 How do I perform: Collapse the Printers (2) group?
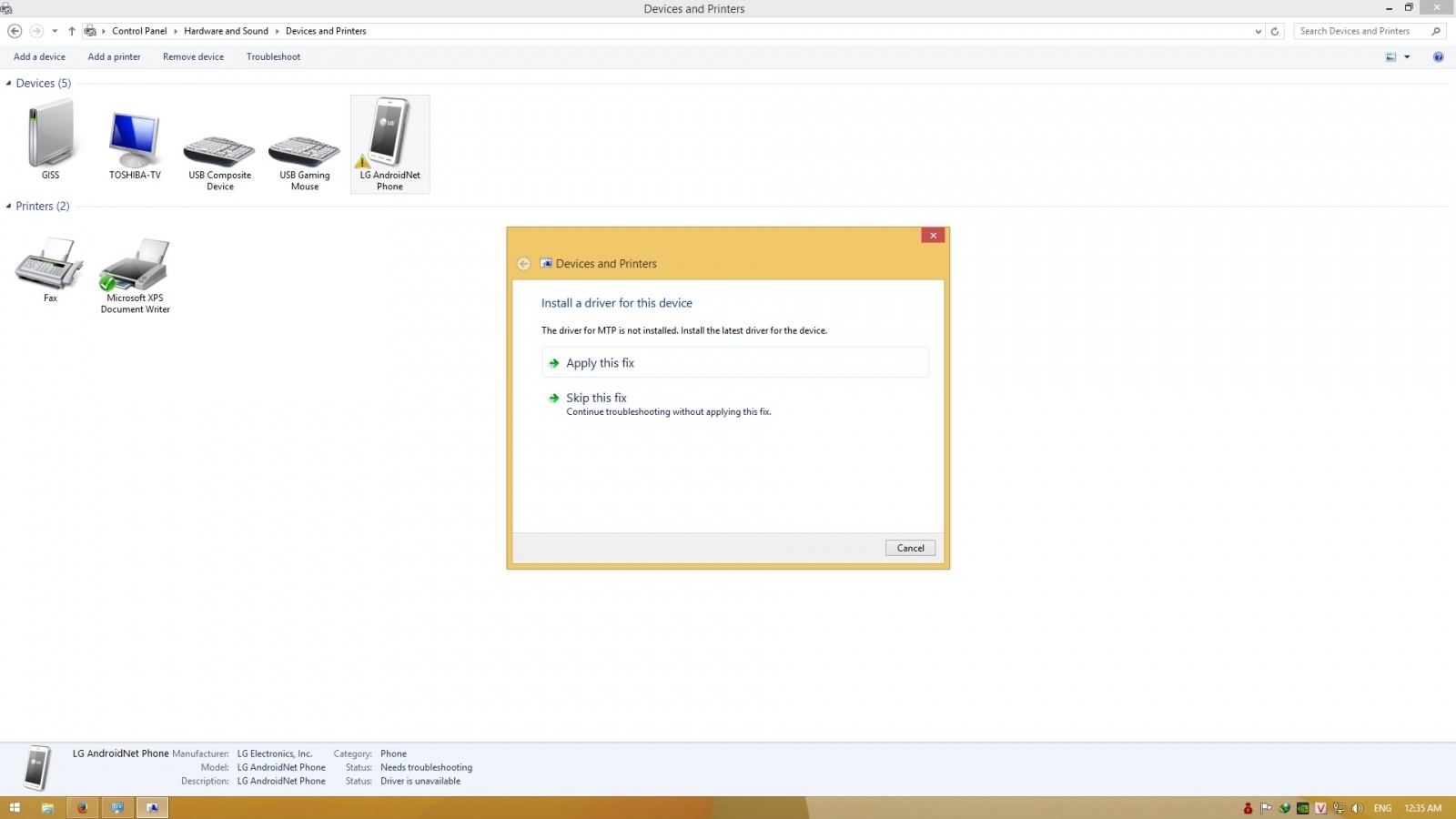(x=9, y=207)
